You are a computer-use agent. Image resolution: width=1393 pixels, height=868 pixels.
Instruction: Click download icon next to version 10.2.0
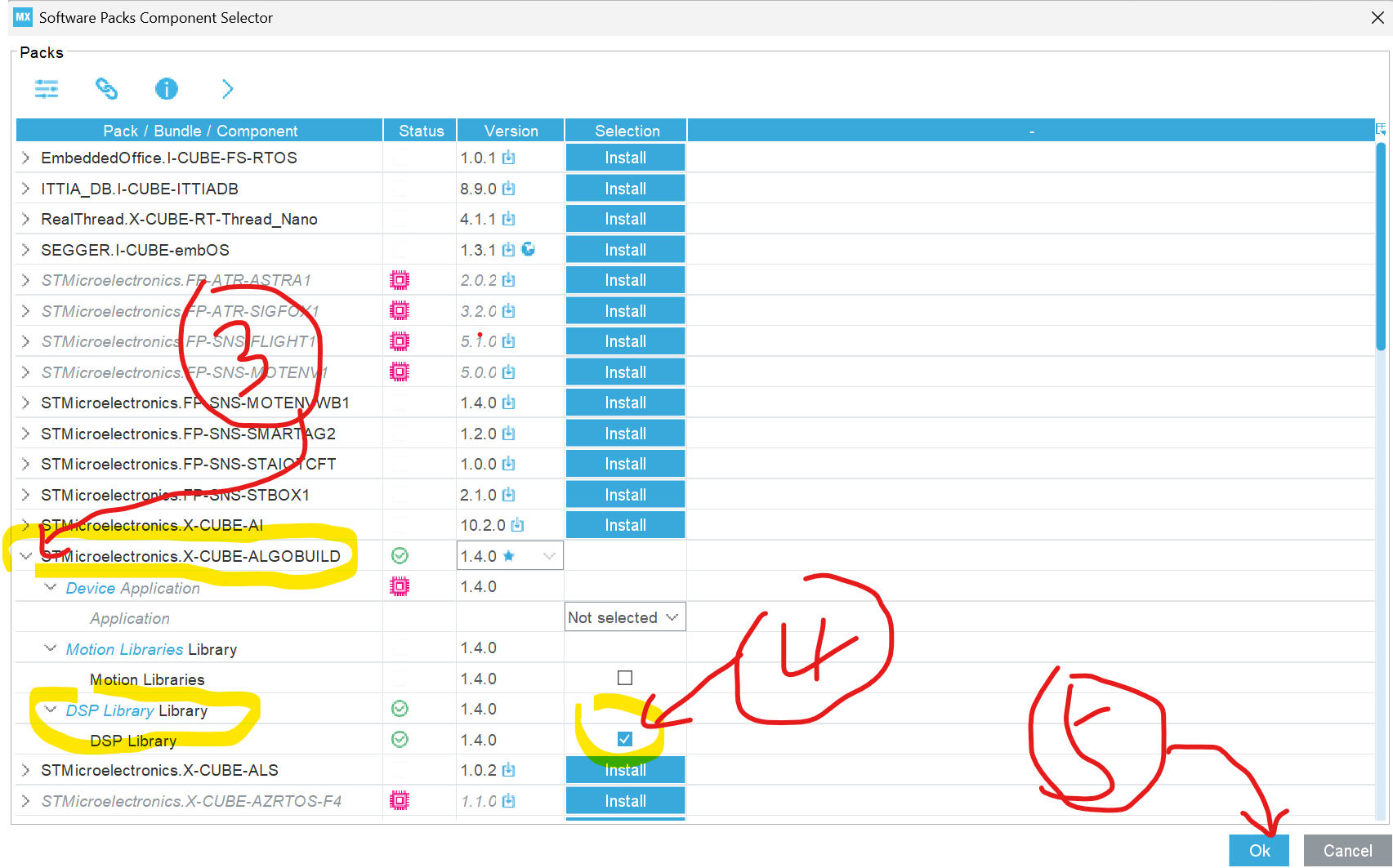(517, 525)
